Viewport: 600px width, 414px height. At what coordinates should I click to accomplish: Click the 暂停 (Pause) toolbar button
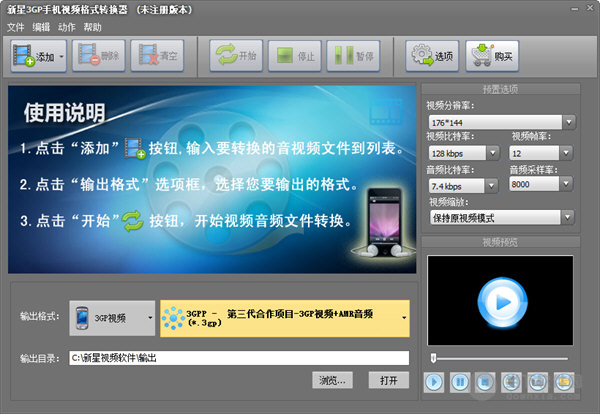[x=353, y=56]
